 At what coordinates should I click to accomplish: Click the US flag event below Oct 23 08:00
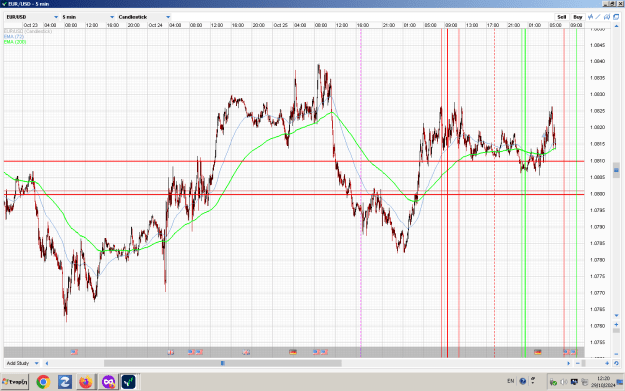(74, 352)
